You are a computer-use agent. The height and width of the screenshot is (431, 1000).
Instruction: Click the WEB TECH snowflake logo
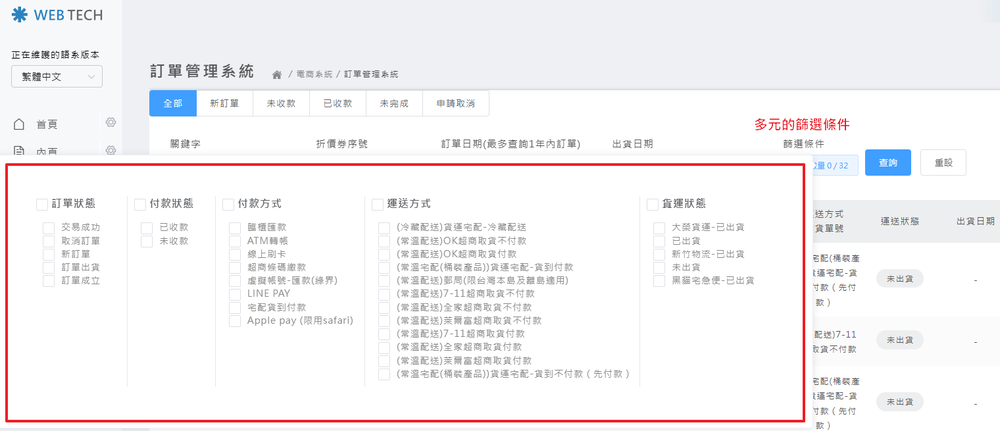point(20,15)
